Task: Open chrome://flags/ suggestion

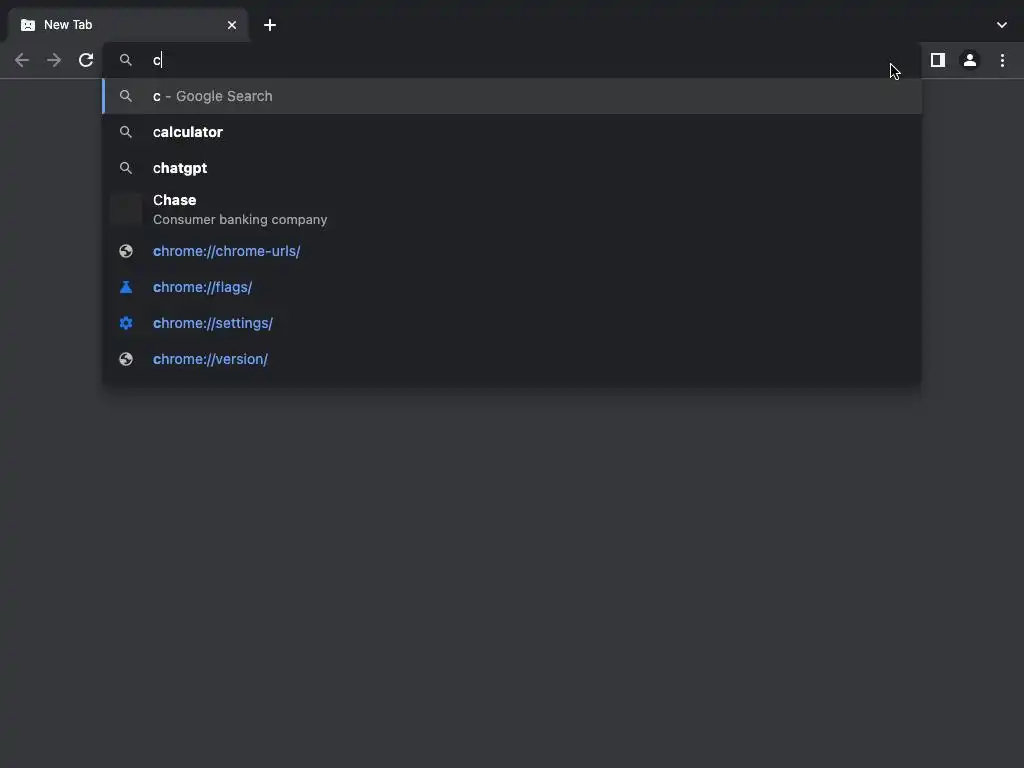Action: click(x=512, y=287)
